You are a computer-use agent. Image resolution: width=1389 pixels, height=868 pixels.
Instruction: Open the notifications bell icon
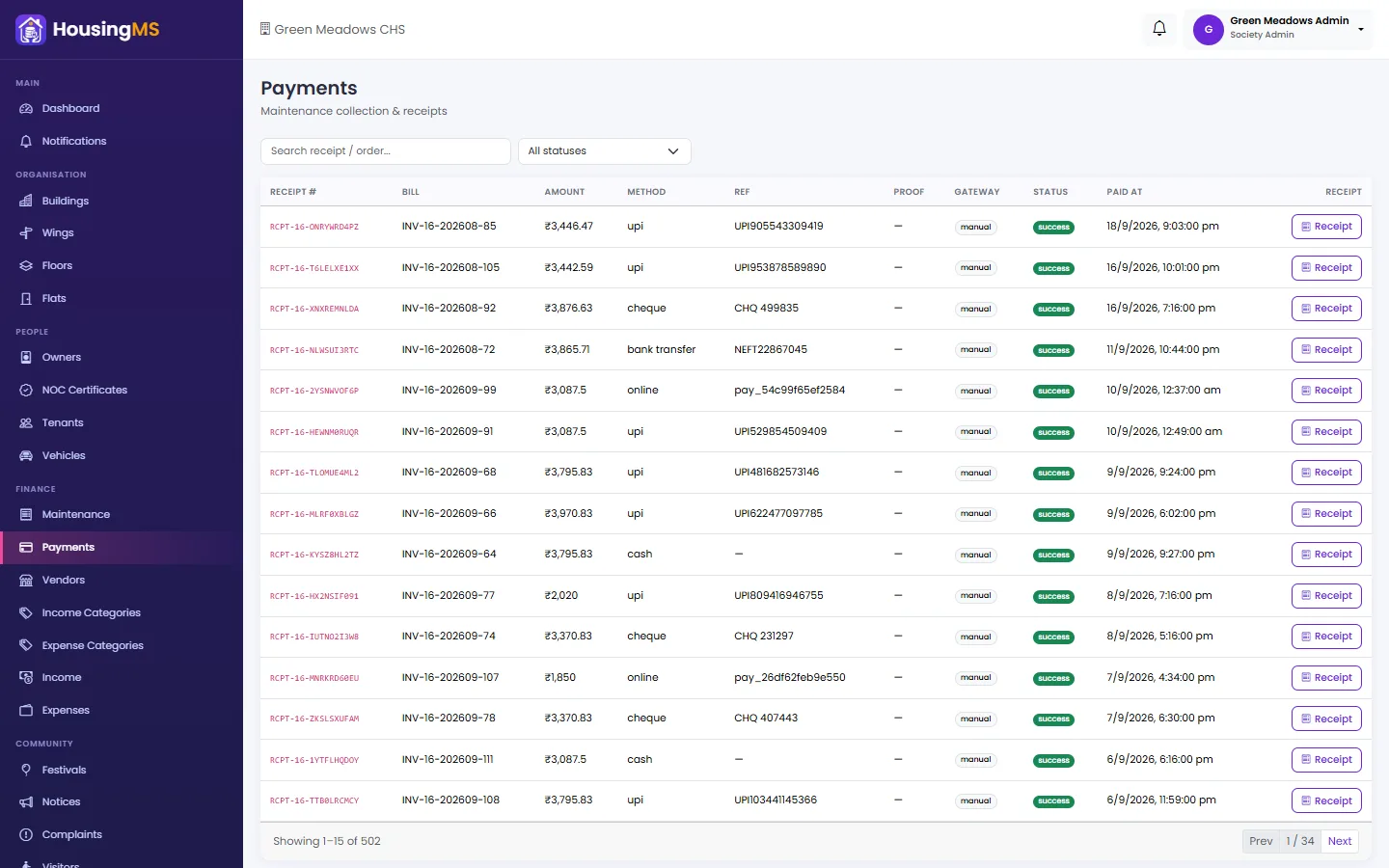[1159, 29]
